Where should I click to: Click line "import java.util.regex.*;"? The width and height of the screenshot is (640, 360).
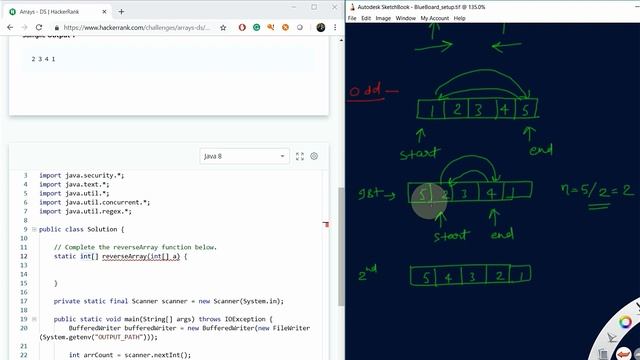[86, 211]
